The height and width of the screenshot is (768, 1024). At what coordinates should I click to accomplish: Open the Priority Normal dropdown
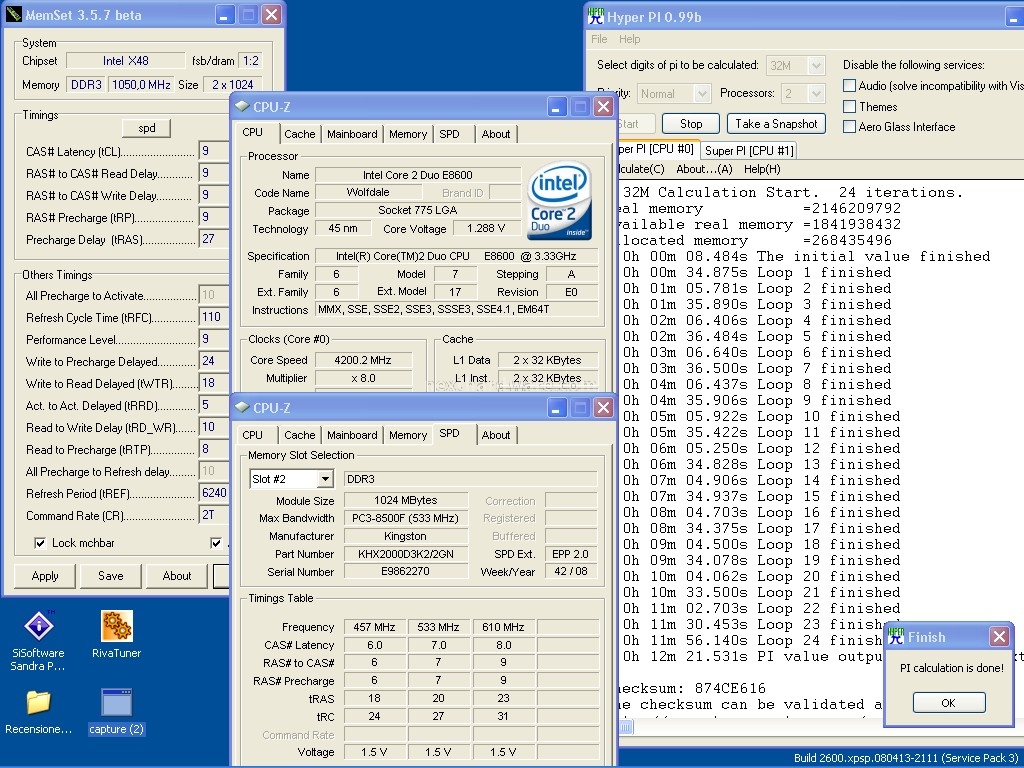pos(702,94)
